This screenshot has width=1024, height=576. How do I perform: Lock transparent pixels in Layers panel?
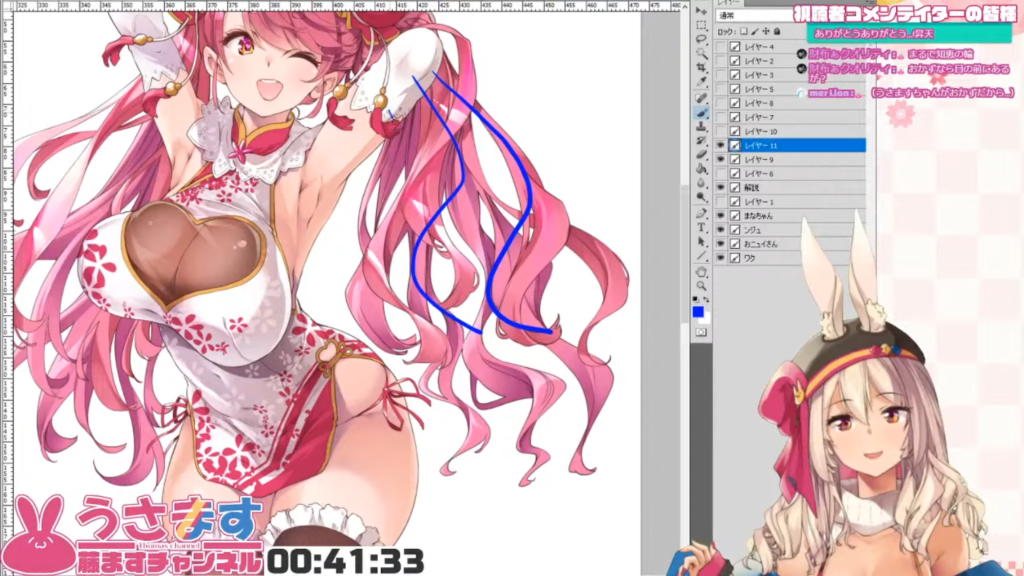tap(744, 31)
